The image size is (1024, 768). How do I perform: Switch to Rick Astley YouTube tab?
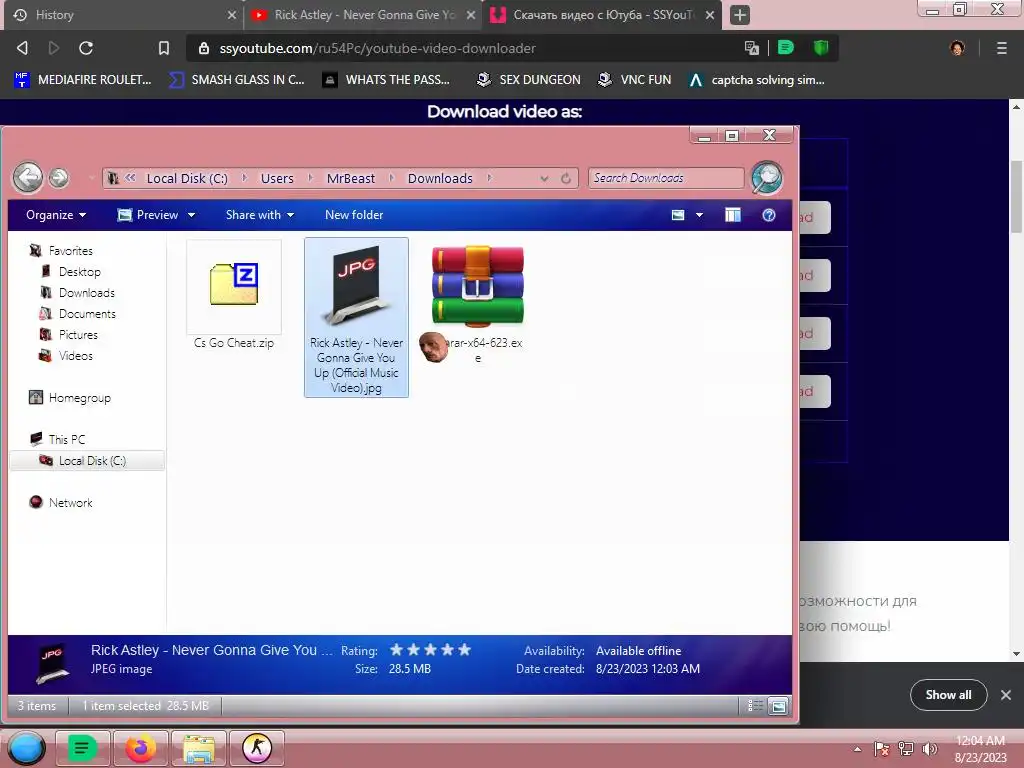pyautogui.click(x=364, y=14)
